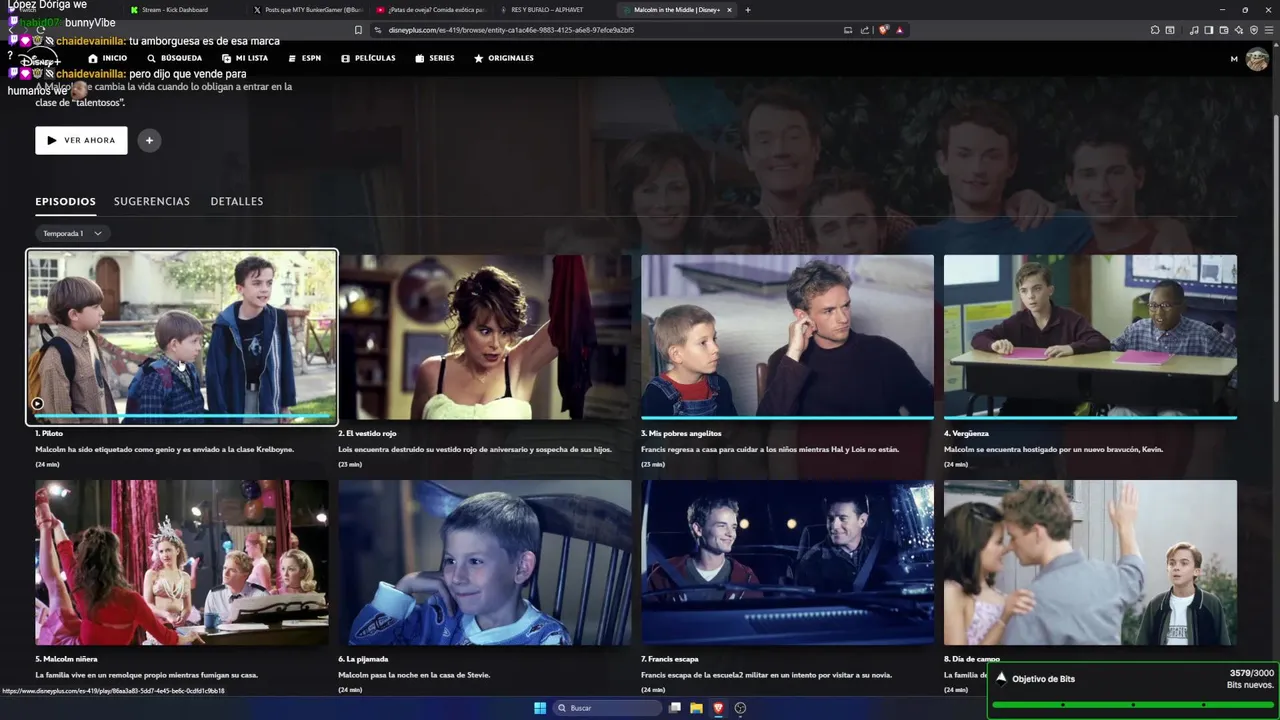Viewport: 1280px width, 720px height.
Task: Open the extensions puzzle icon
Action: (1156, 30)
